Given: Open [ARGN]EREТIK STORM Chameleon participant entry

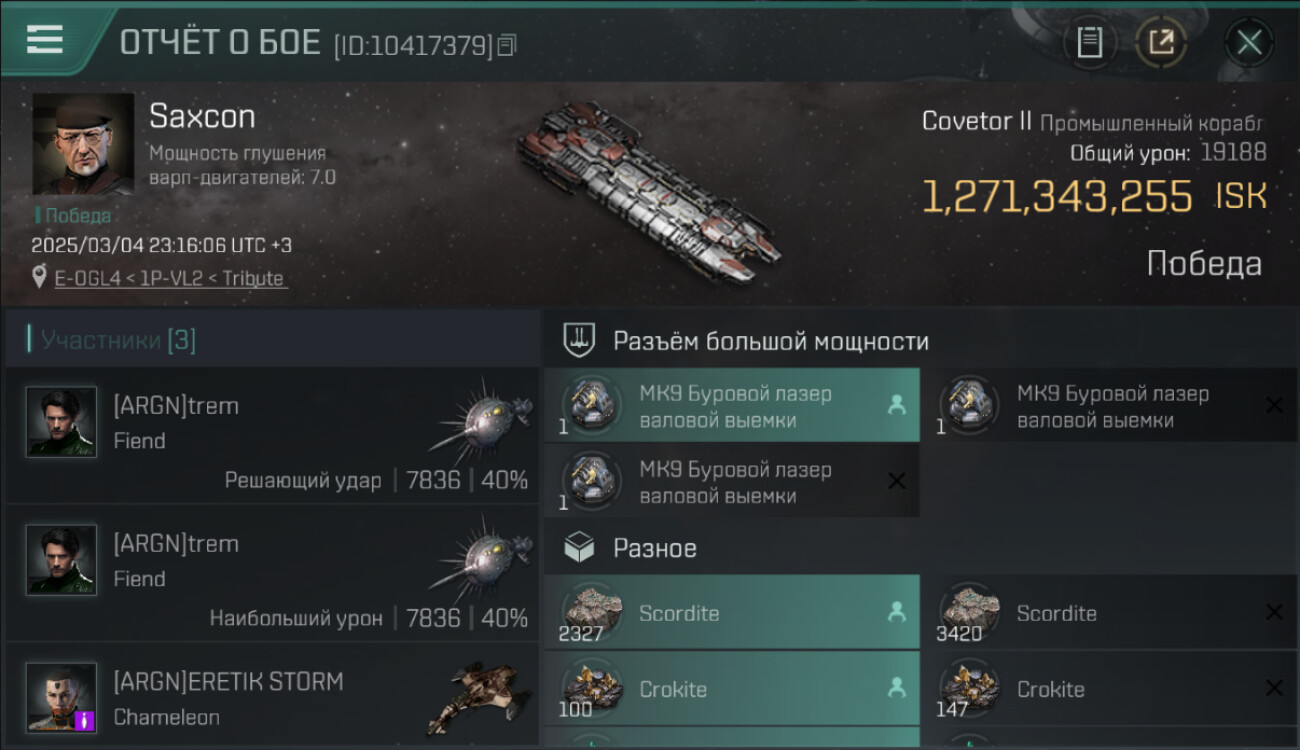Looking at the screenshot, I should point(272,697).
